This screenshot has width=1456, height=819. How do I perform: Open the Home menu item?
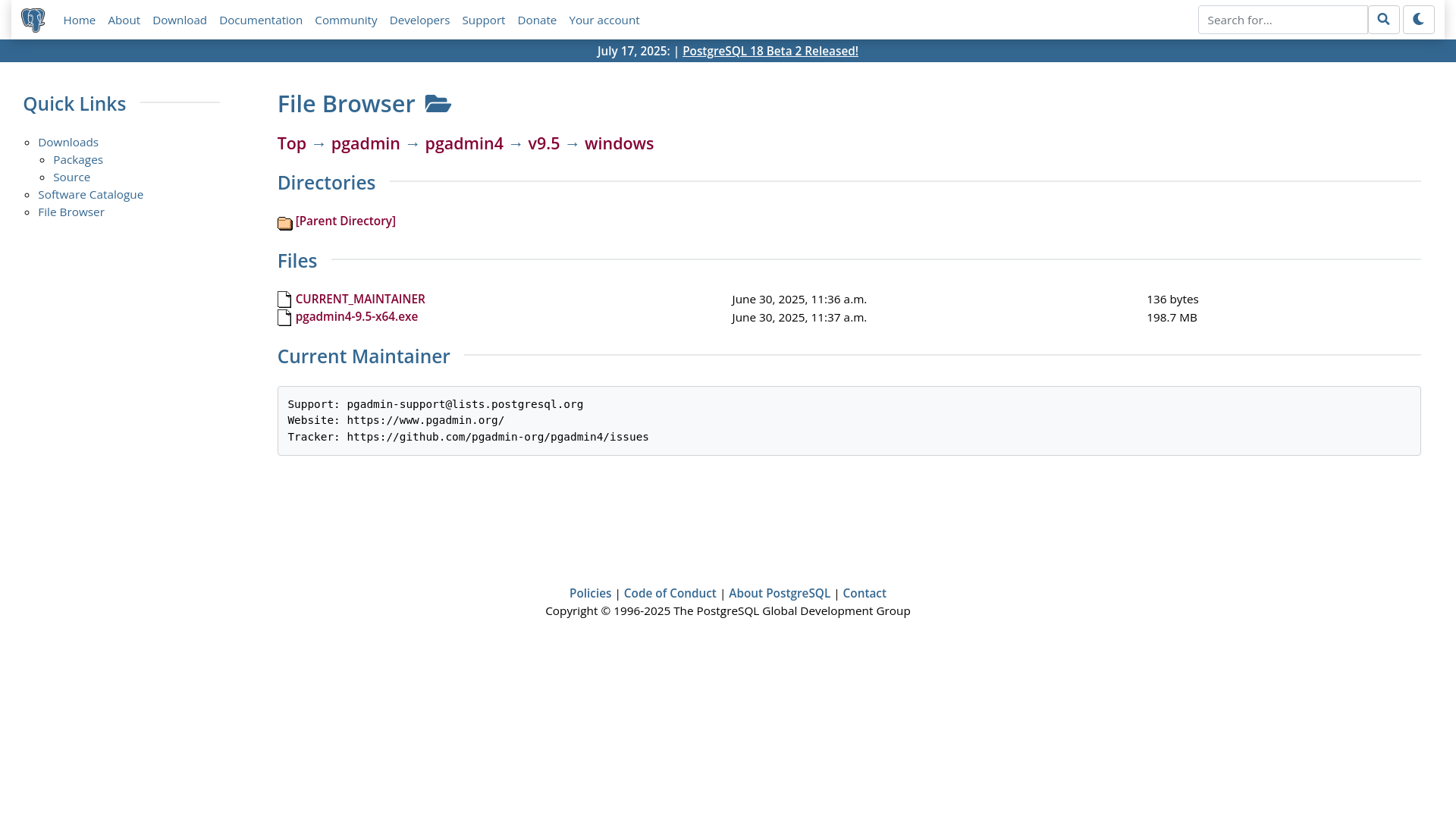pyautogui.click(x=80, y=20)
